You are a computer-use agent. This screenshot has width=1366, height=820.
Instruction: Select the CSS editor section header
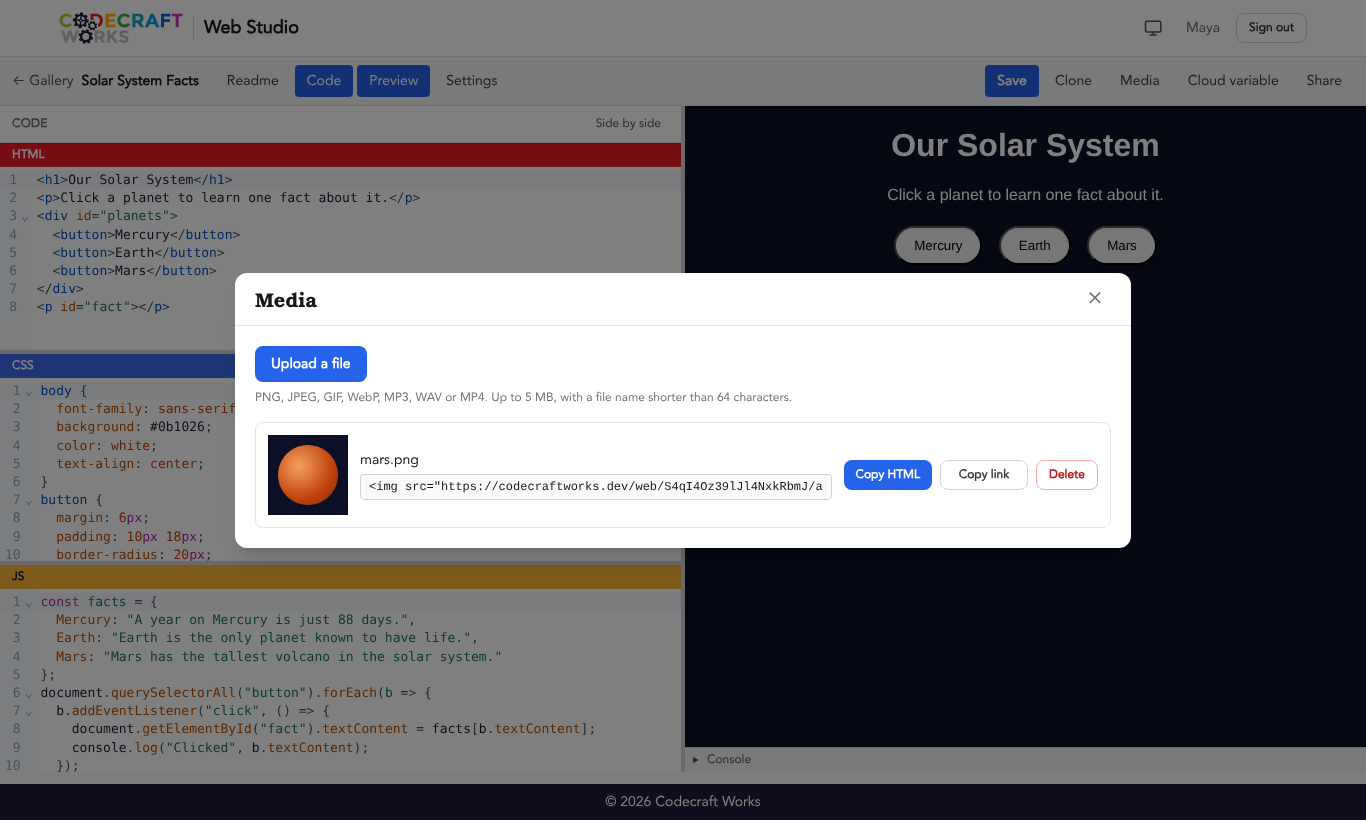[341, 365]
